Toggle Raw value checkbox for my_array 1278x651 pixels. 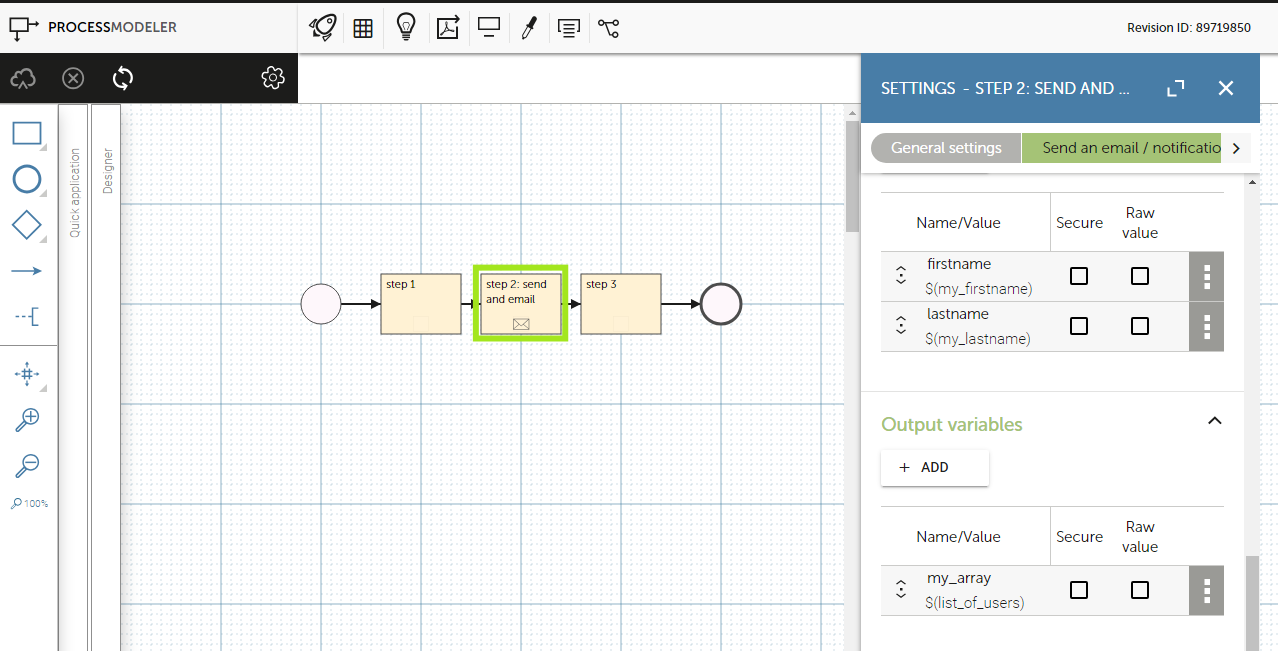point(1140,590)
